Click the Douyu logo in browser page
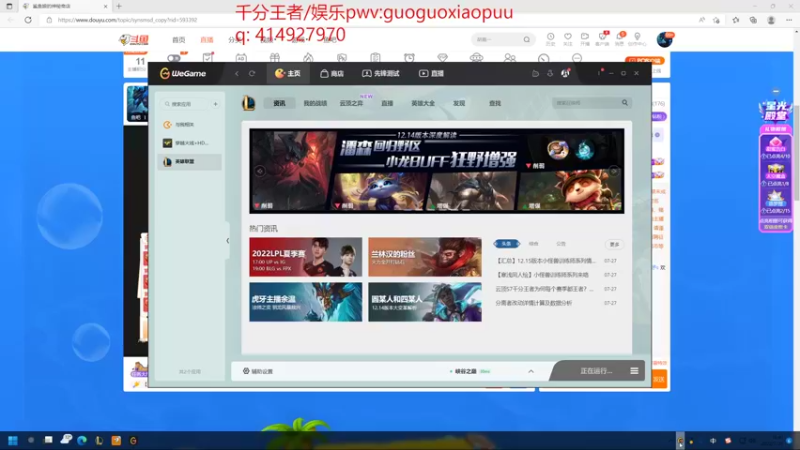 134,39
